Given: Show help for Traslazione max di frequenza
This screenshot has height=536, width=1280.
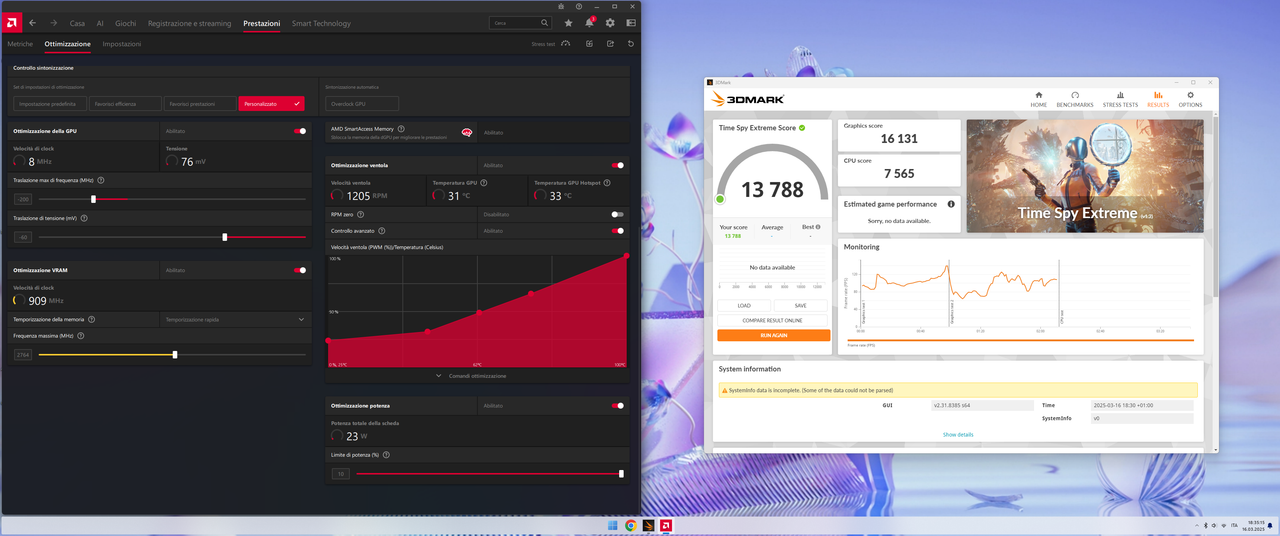Looking at the screenshot, I should (101, 180).
